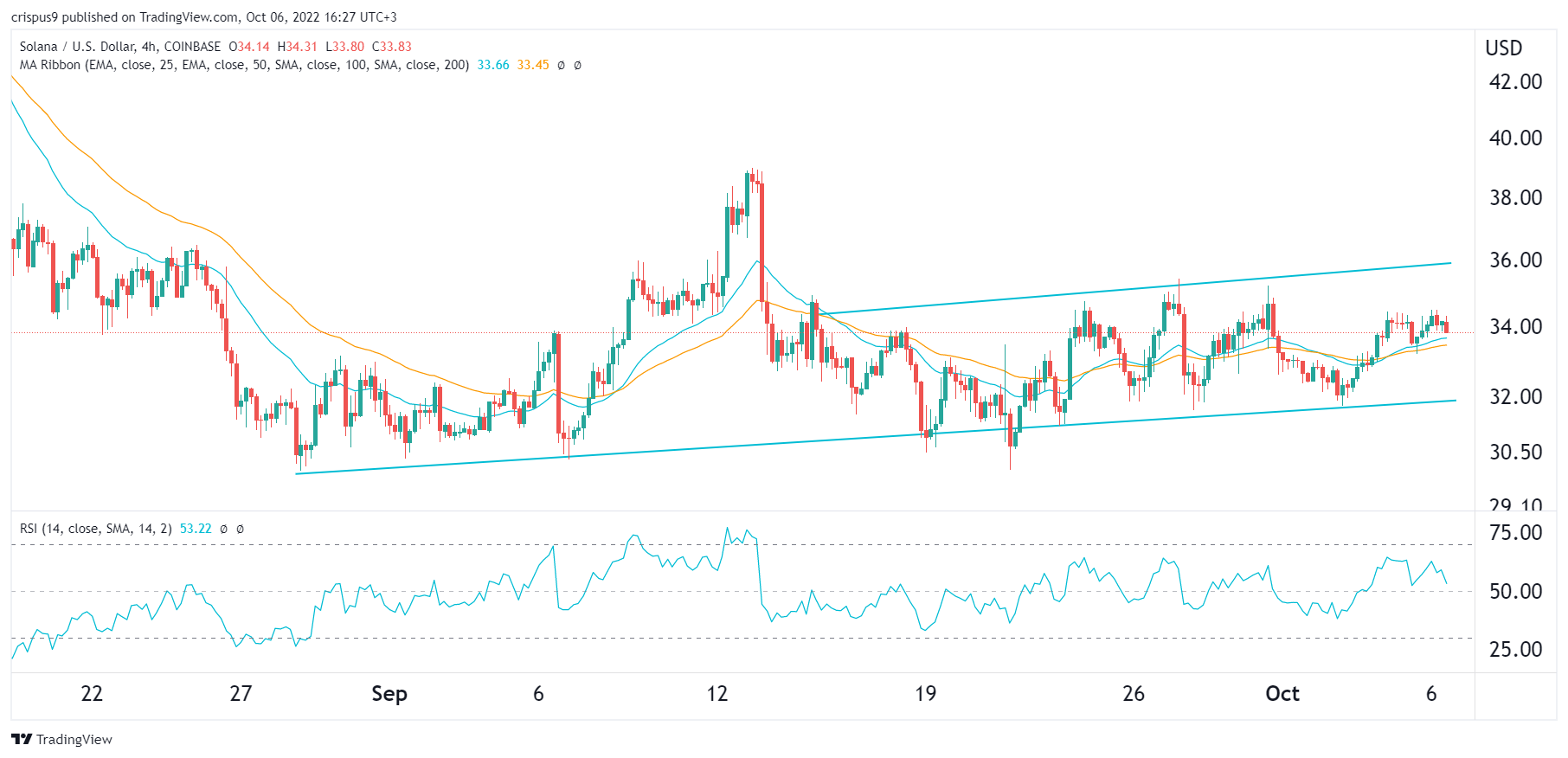Click the Oct label on the time axis

click(x=1282, y=694)
